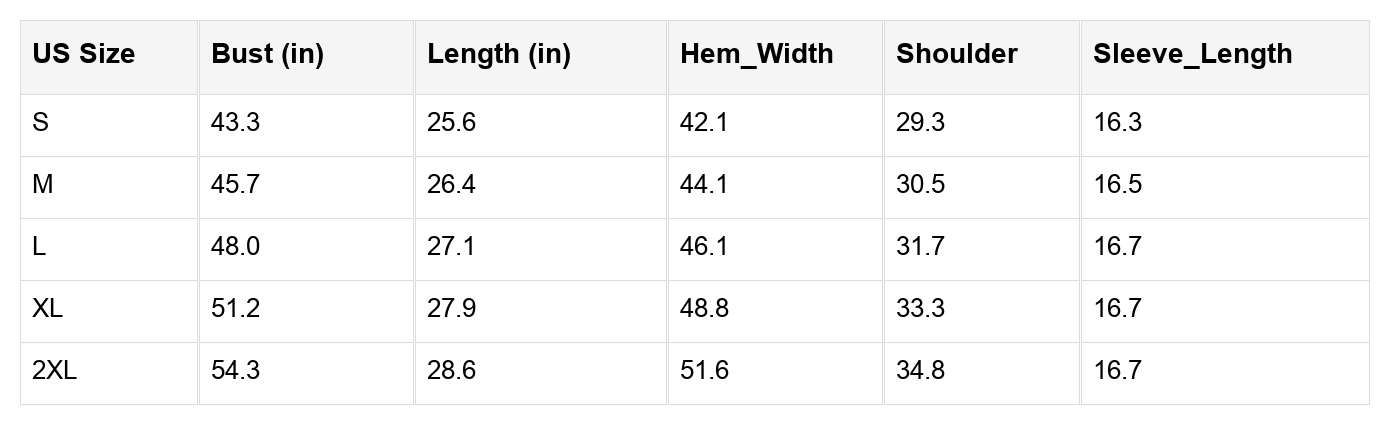1389x424 pixels.
Task: Select shoulder value 33.3 in XL row
Action: tap(920, 309)
